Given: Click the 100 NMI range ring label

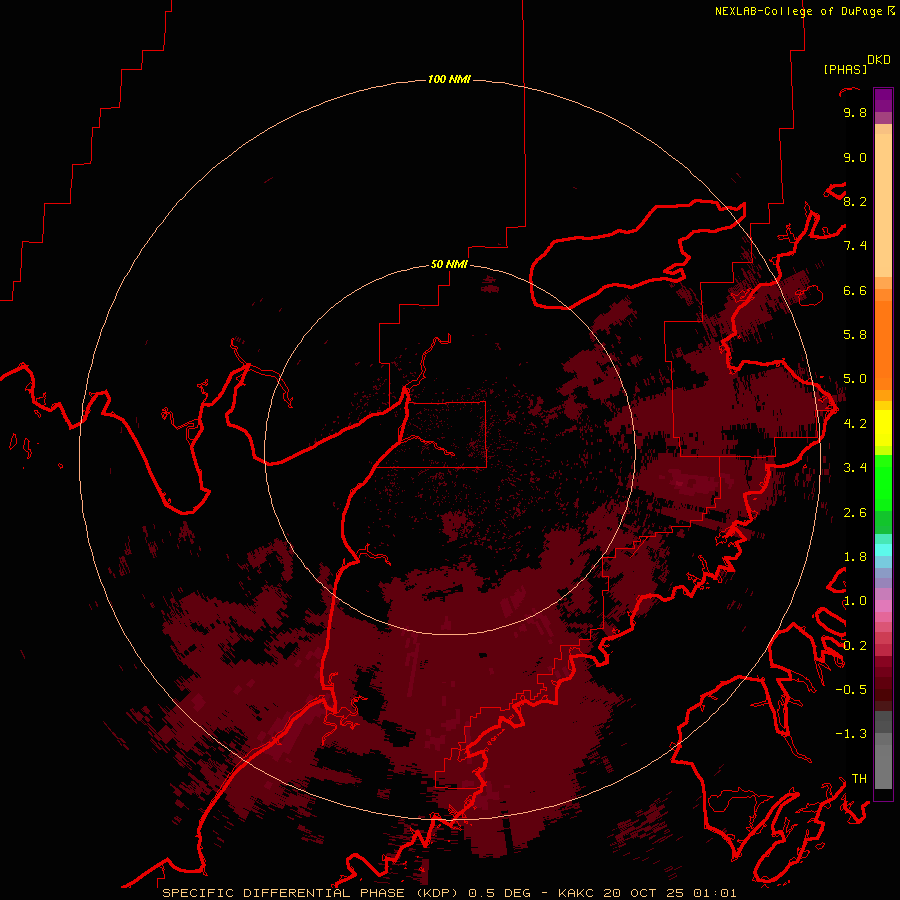Looking at the screenshot, I should [449, 79].
